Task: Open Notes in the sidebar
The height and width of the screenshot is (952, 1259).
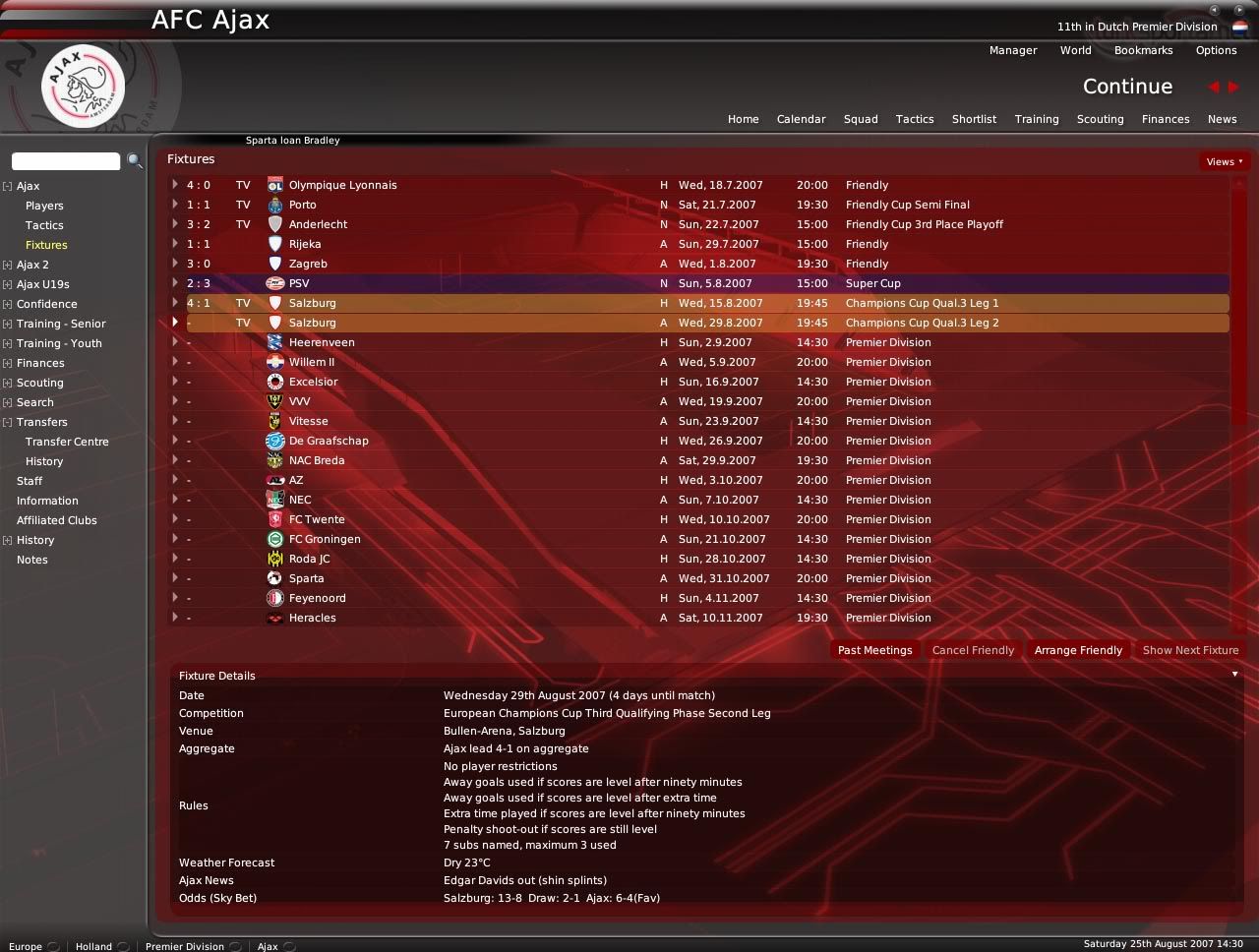Action: (31, 560)
